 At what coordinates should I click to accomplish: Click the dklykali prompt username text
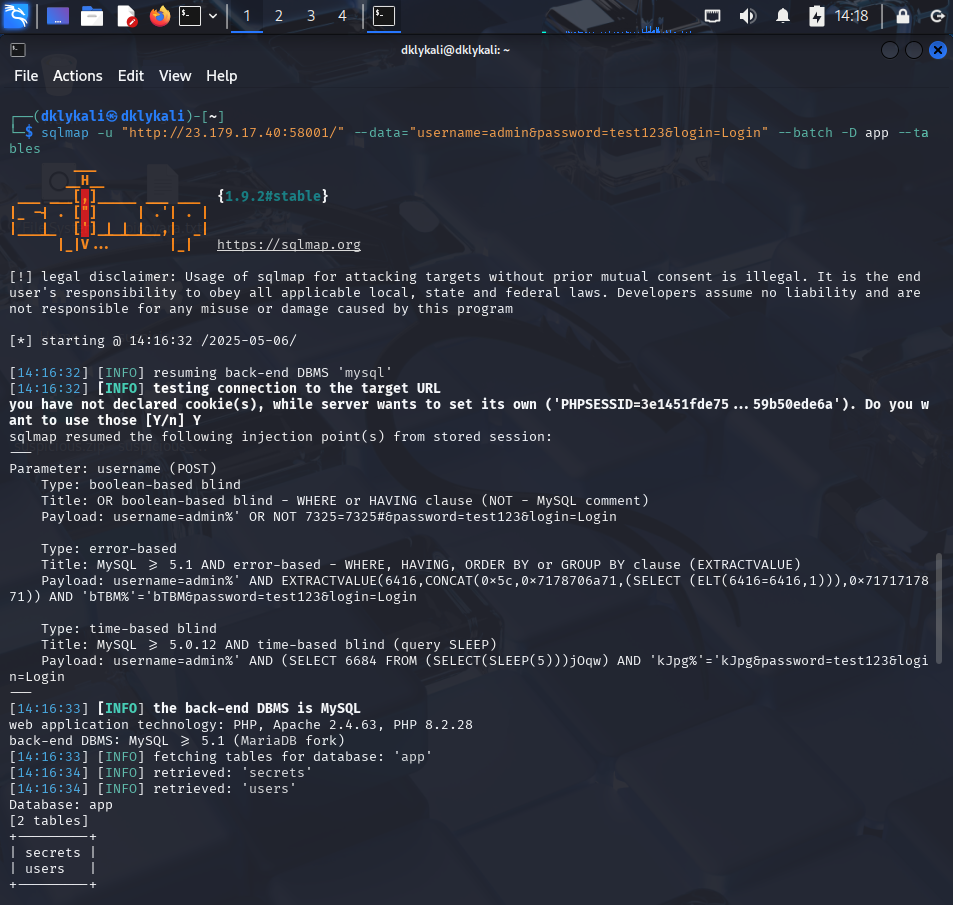tap(73, 116)
